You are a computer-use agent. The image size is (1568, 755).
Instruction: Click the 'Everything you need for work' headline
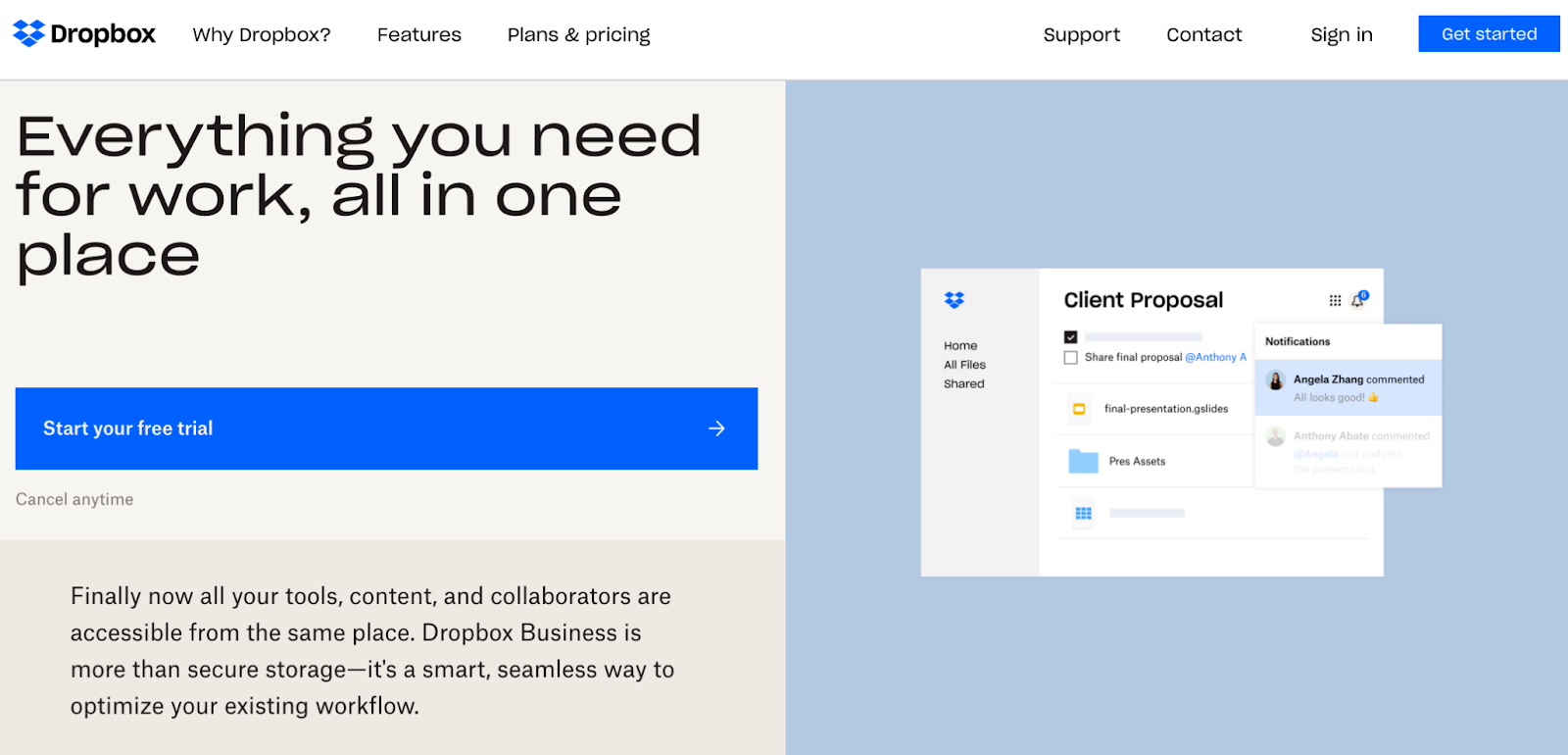tap(359, 196)
